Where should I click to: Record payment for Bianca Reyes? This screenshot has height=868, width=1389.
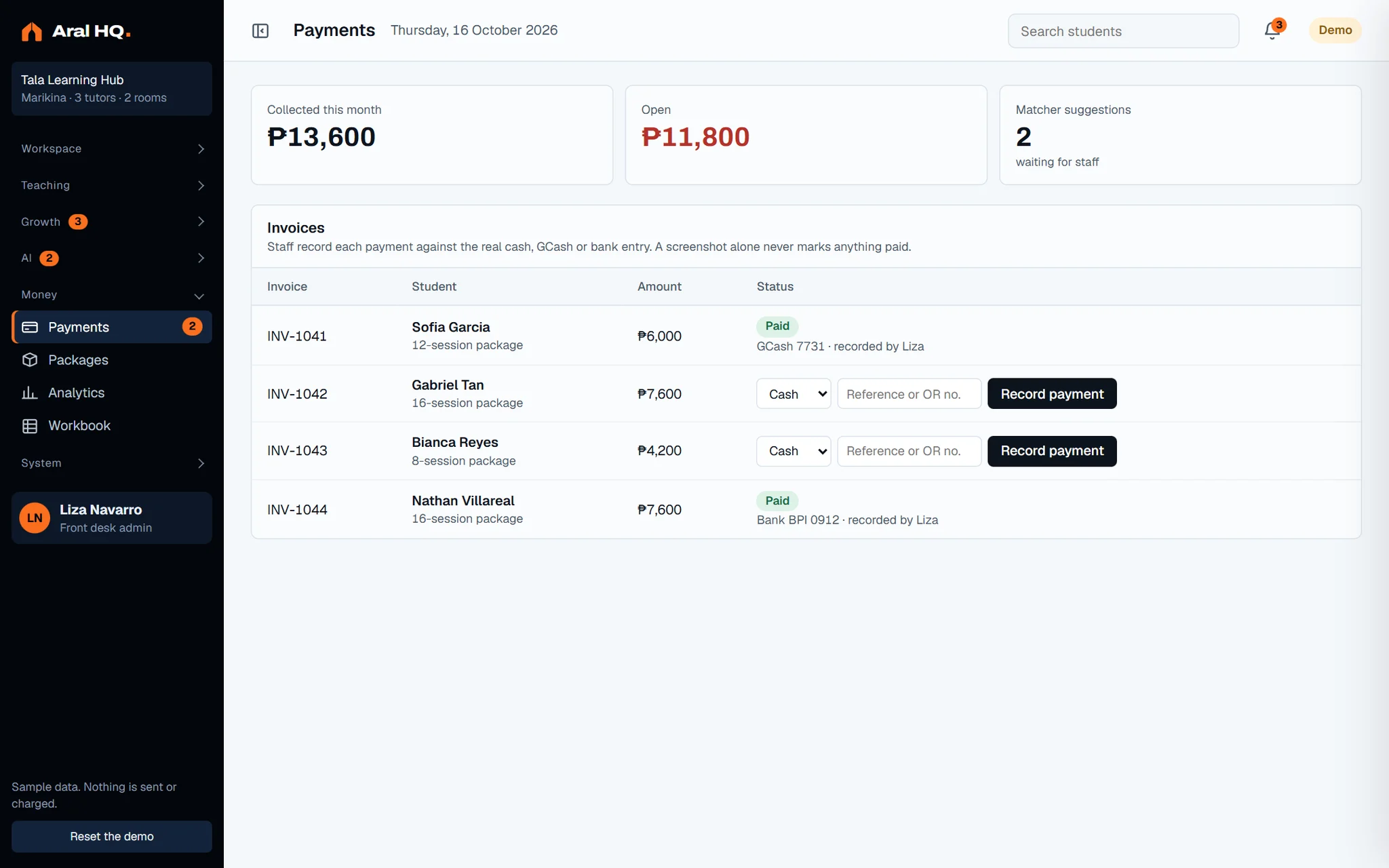point(1052,451)
